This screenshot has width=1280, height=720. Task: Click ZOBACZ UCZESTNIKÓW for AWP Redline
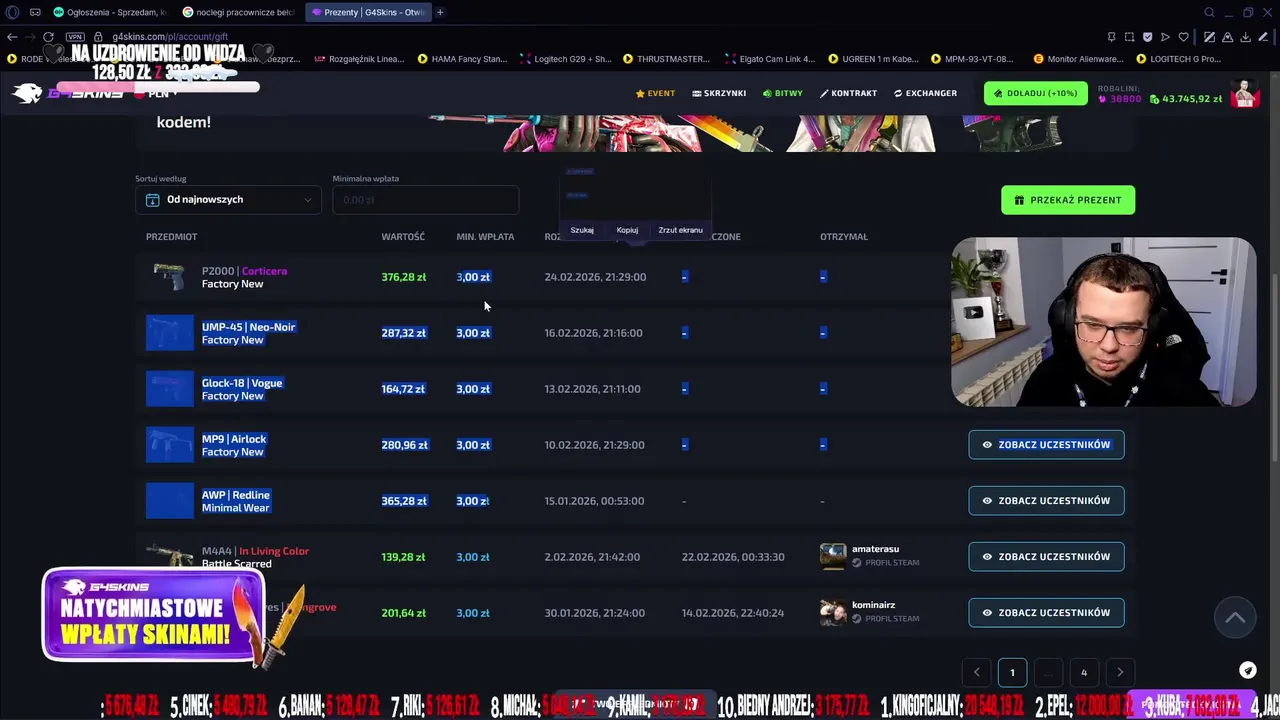1046,501
